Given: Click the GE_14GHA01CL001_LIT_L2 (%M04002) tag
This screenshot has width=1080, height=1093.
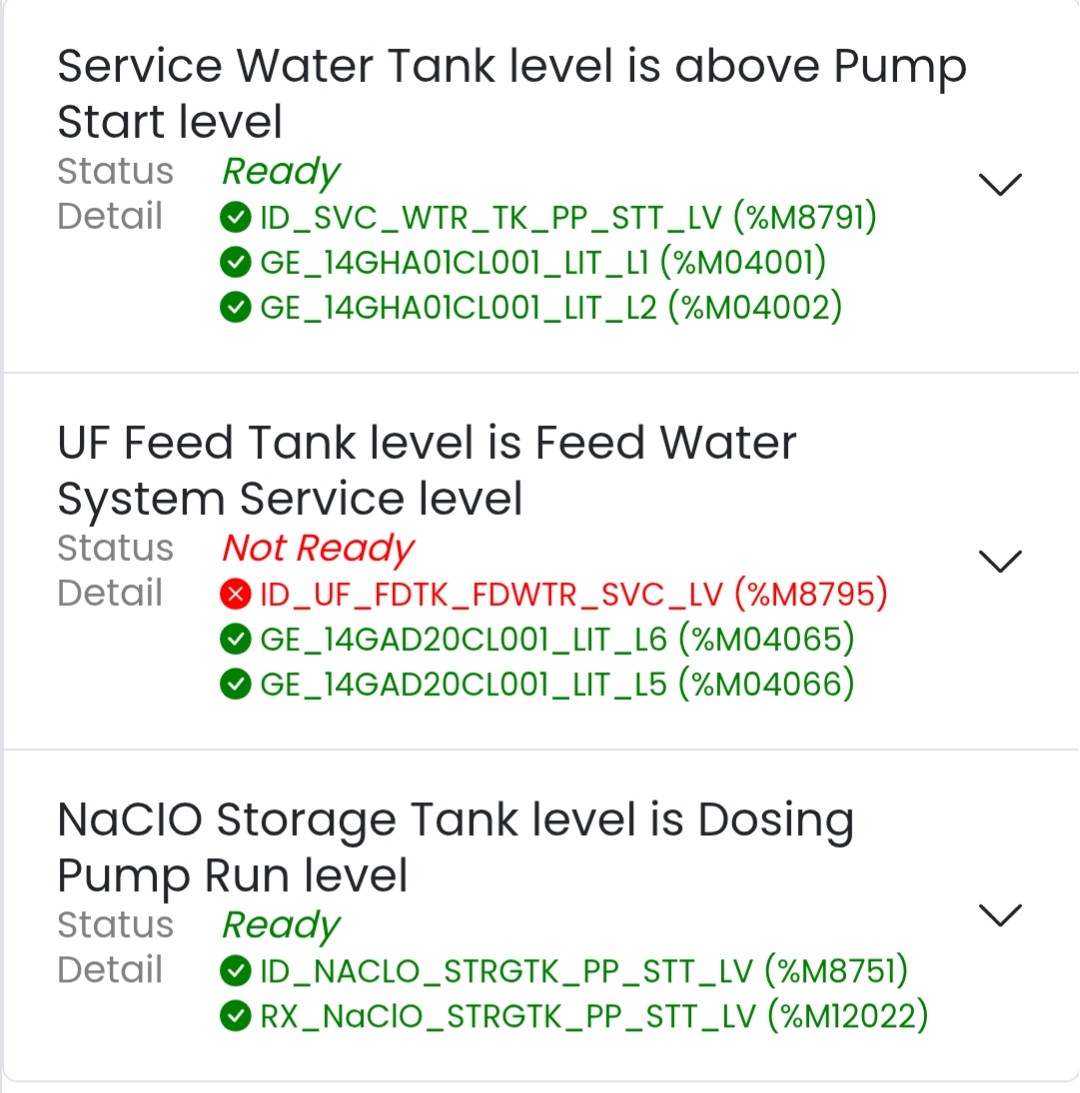Looking at the screenshot, I should coord(551,309).
